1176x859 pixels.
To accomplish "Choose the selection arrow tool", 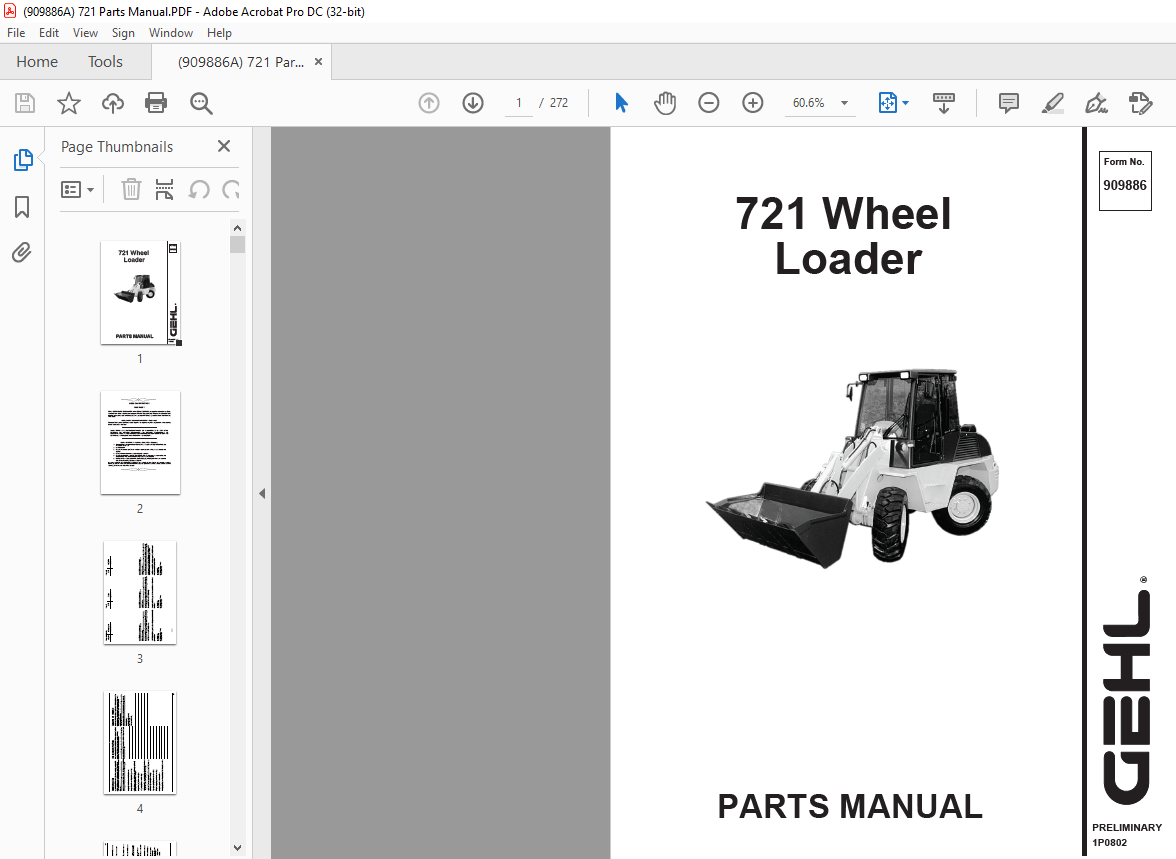I will 621,103.
